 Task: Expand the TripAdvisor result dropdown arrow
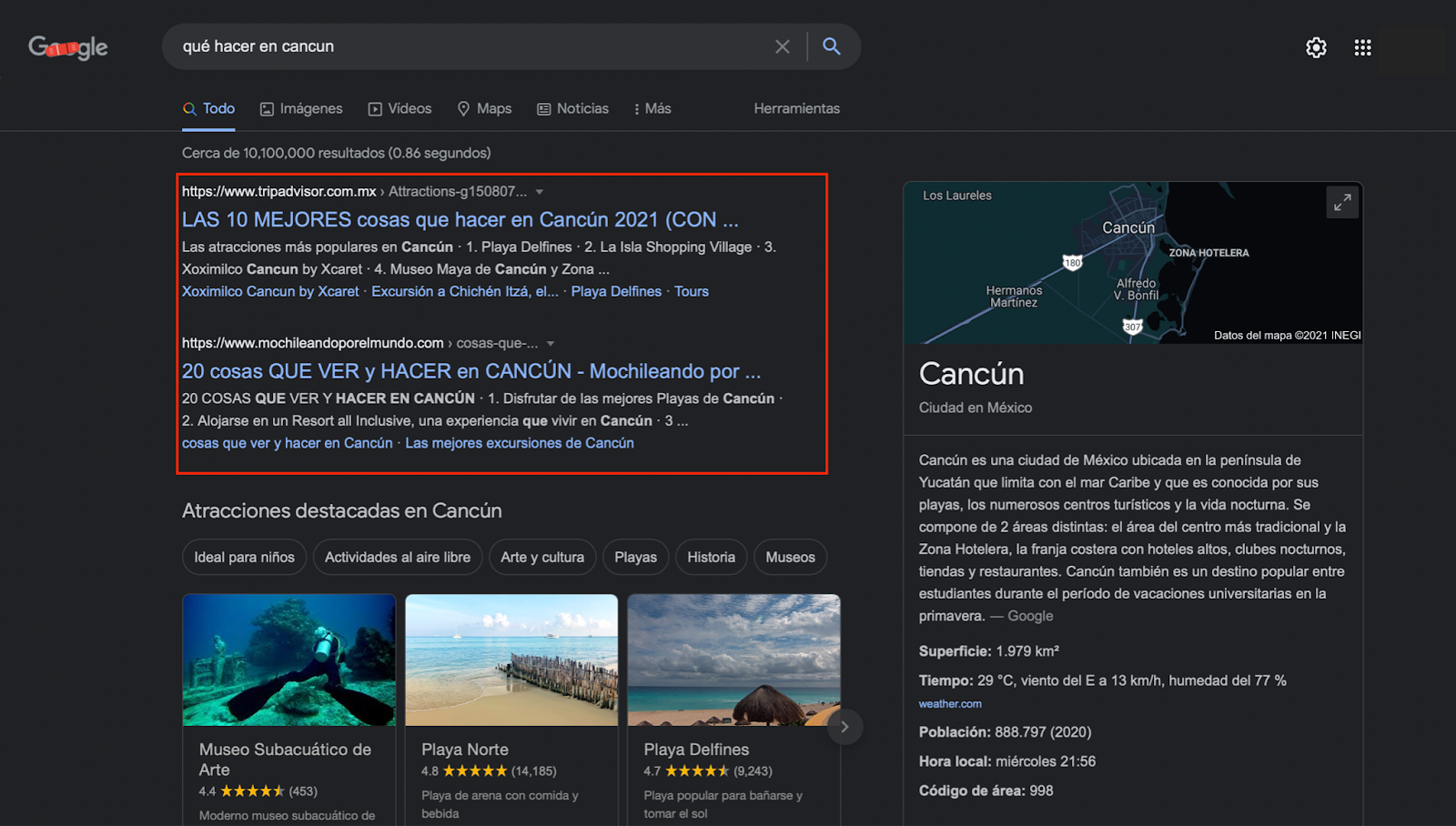[540, 192]
